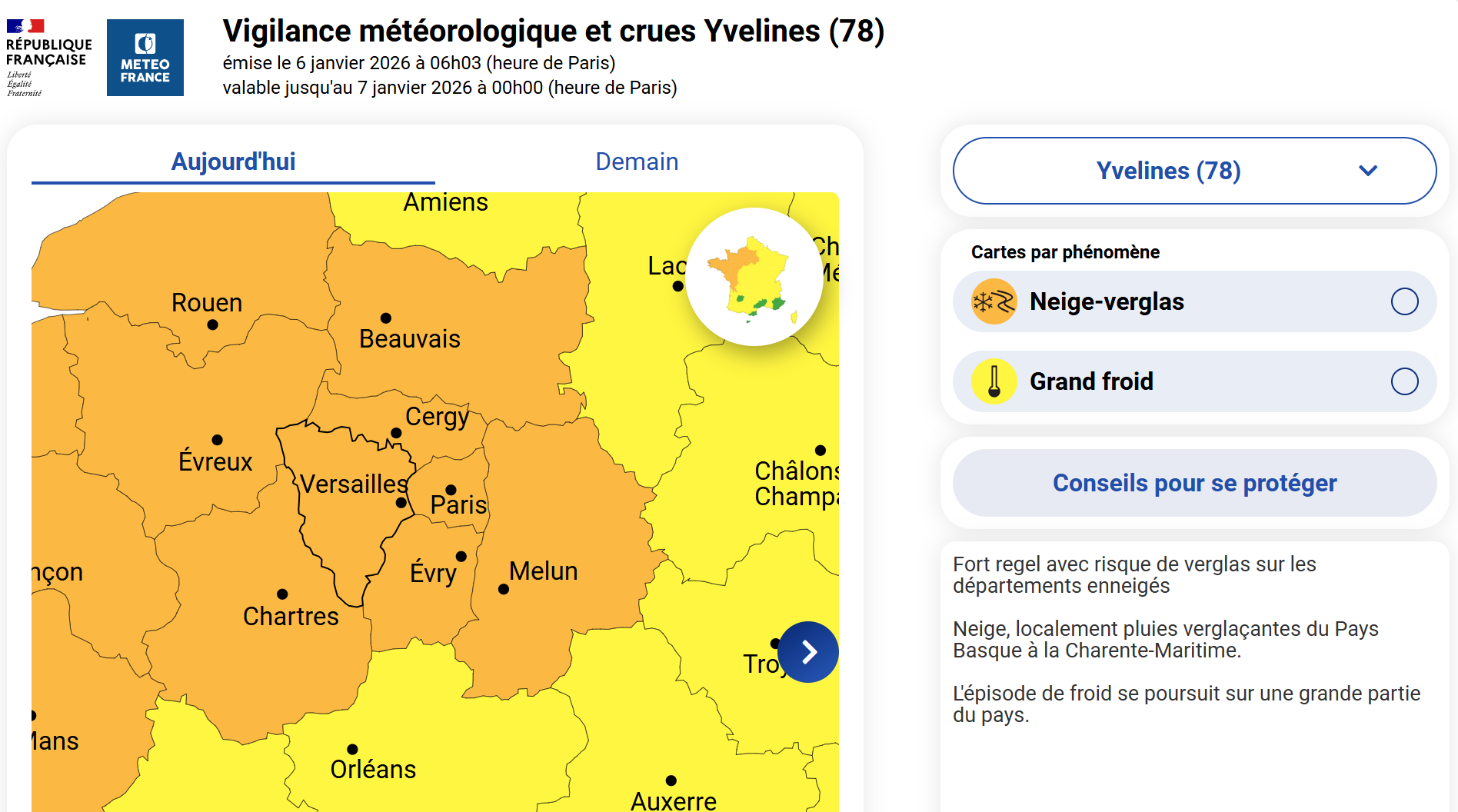The height and width of the screenshot is (812, 1458).
Task: Click the Orléans label on map
Action: pos(373,770)
